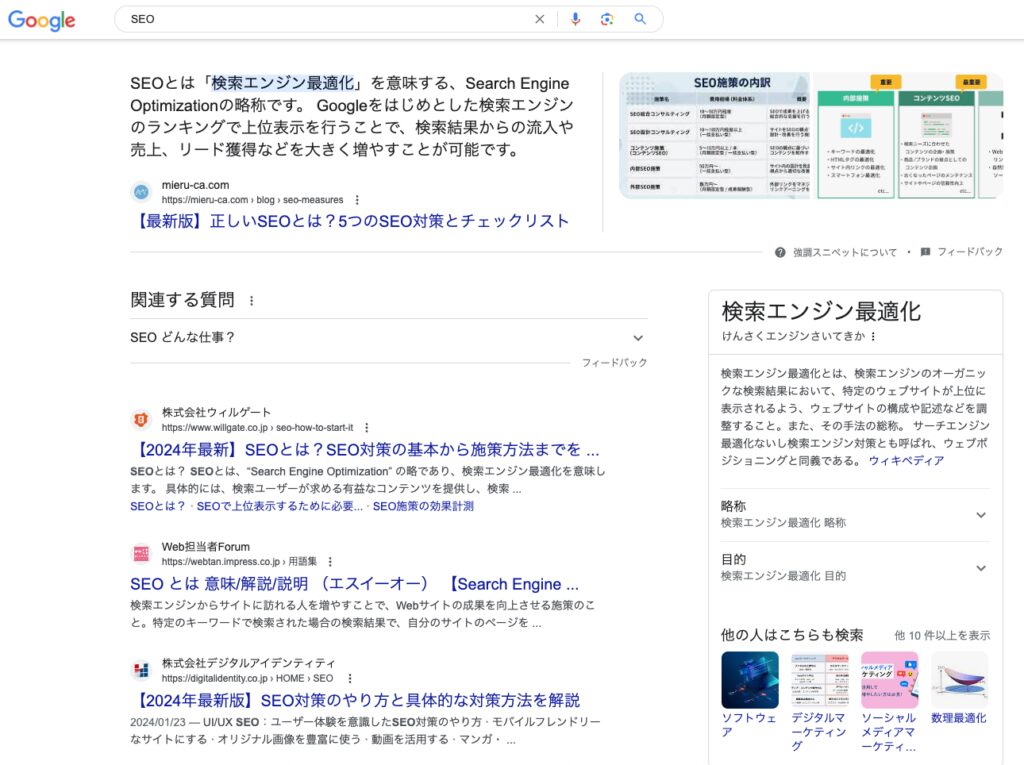Click the 関連する質問 heading
This screenshot has height=765, width=1024.
tap(182, 300)
